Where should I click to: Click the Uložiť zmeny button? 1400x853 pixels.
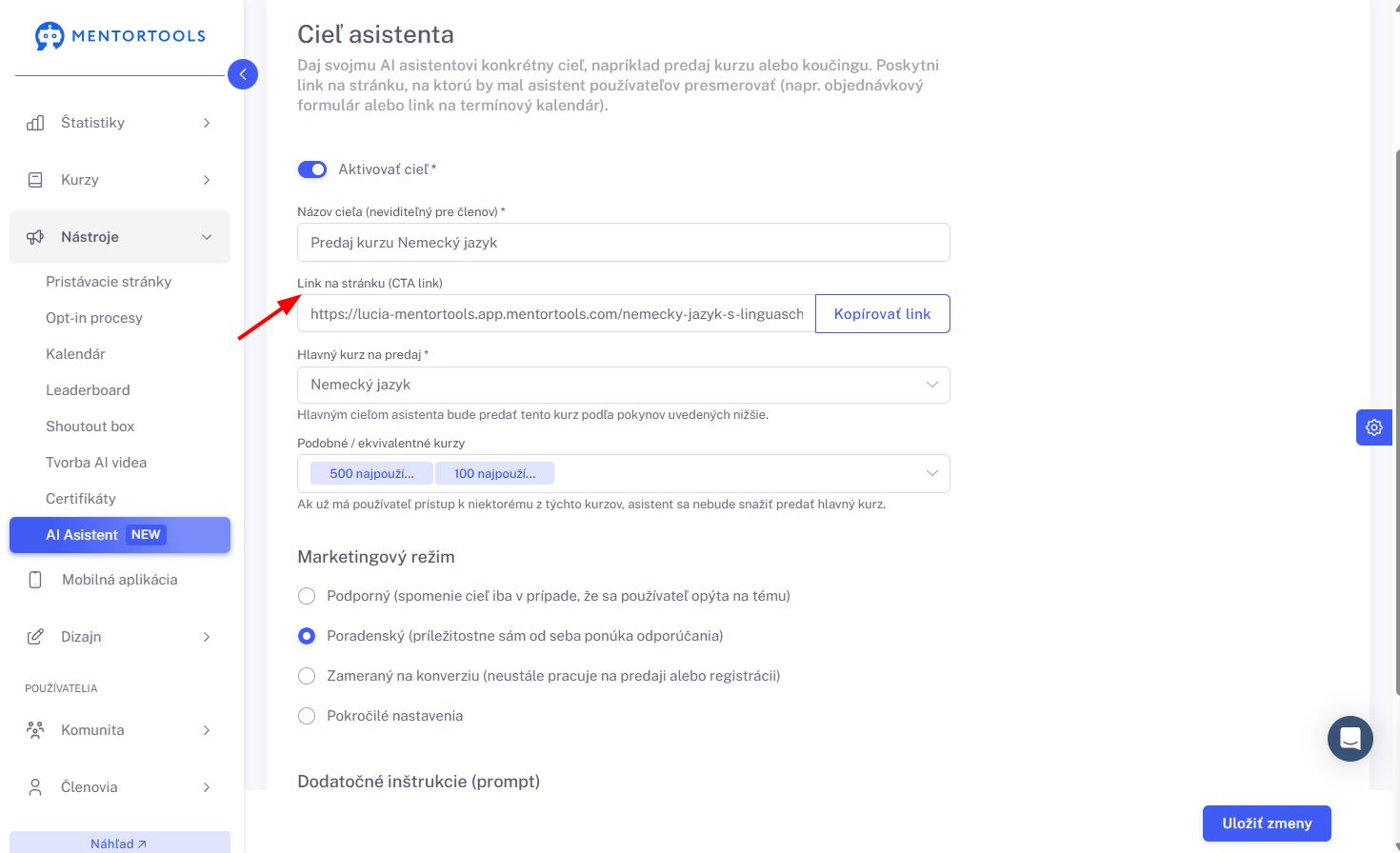point(1267,823)
